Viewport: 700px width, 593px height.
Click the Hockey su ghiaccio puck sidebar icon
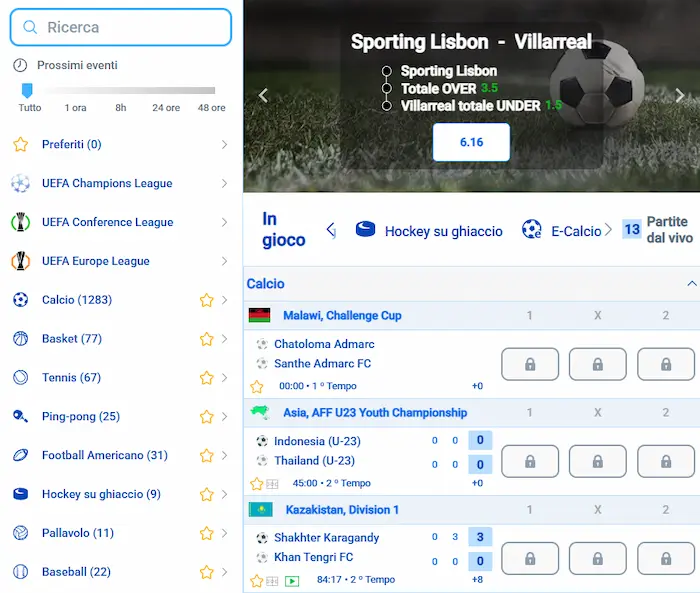[21, 494]
